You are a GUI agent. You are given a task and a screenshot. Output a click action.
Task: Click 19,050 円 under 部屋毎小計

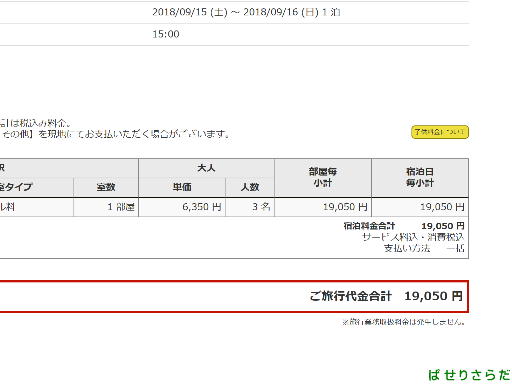tap(323, 207)
